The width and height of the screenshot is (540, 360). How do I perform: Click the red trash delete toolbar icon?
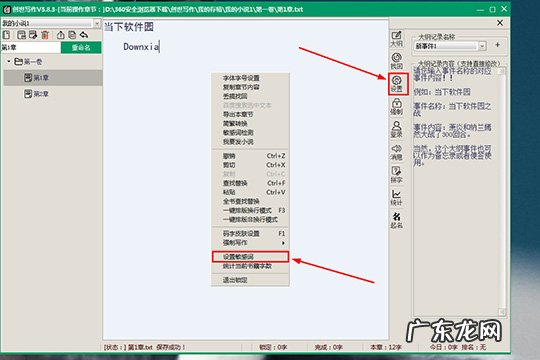click(x=45, y=34)
